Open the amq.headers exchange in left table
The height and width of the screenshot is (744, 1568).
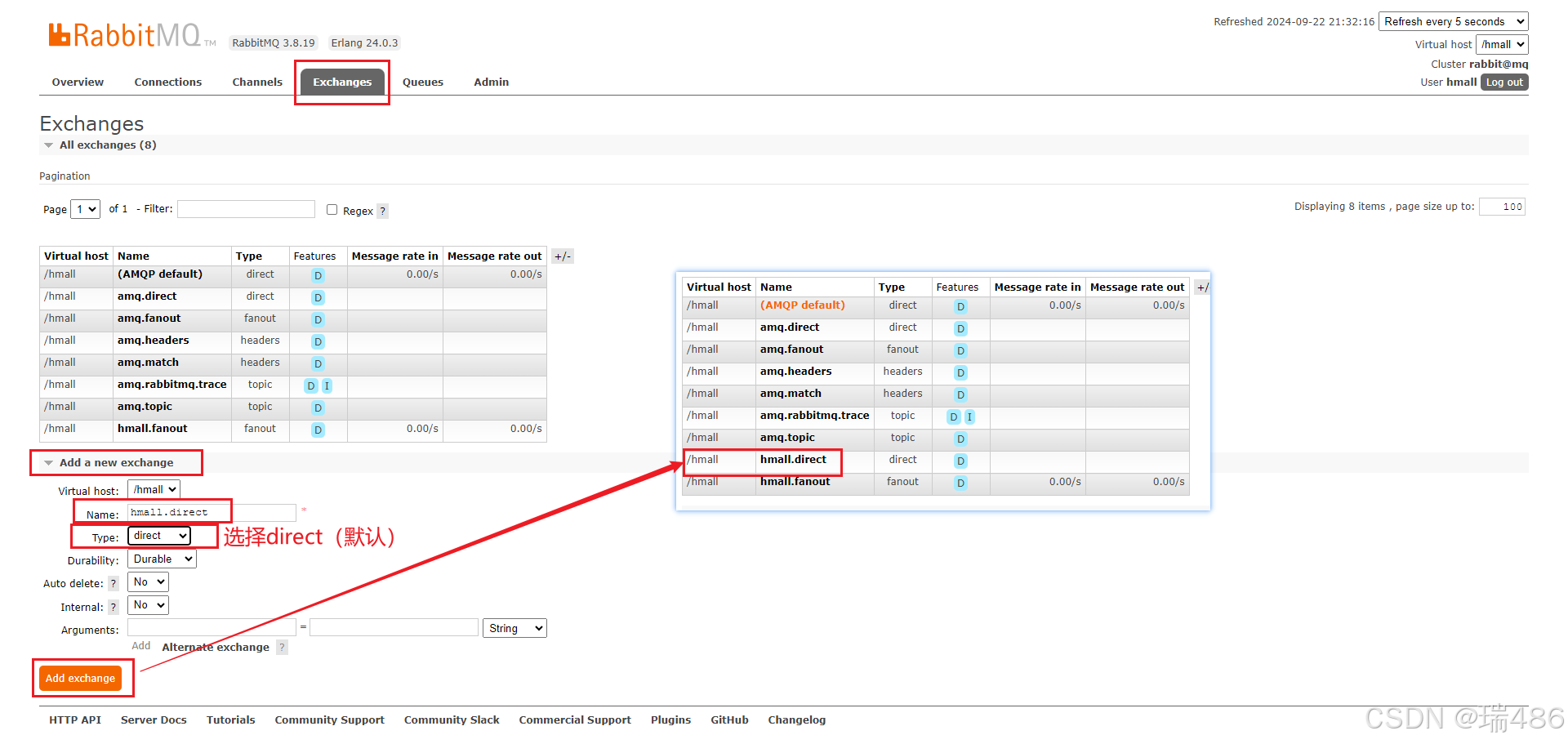click(154, 341)
